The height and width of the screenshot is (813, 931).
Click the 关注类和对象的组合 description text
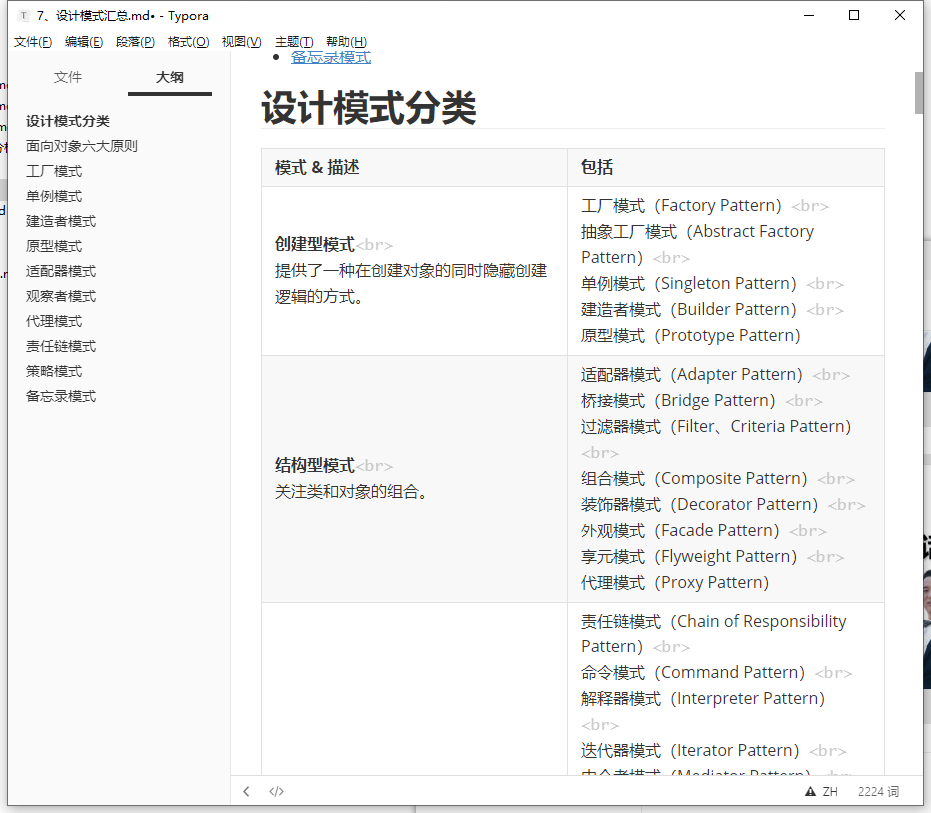(351, 492)
